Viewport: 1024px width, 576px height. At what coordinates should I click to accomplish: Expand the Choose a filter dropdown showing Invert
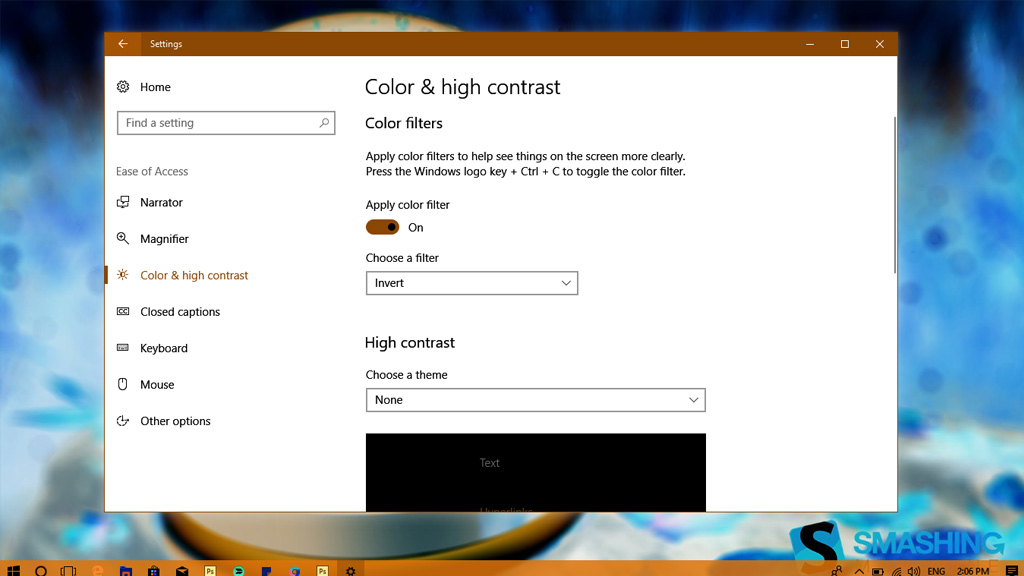(472, 283)
